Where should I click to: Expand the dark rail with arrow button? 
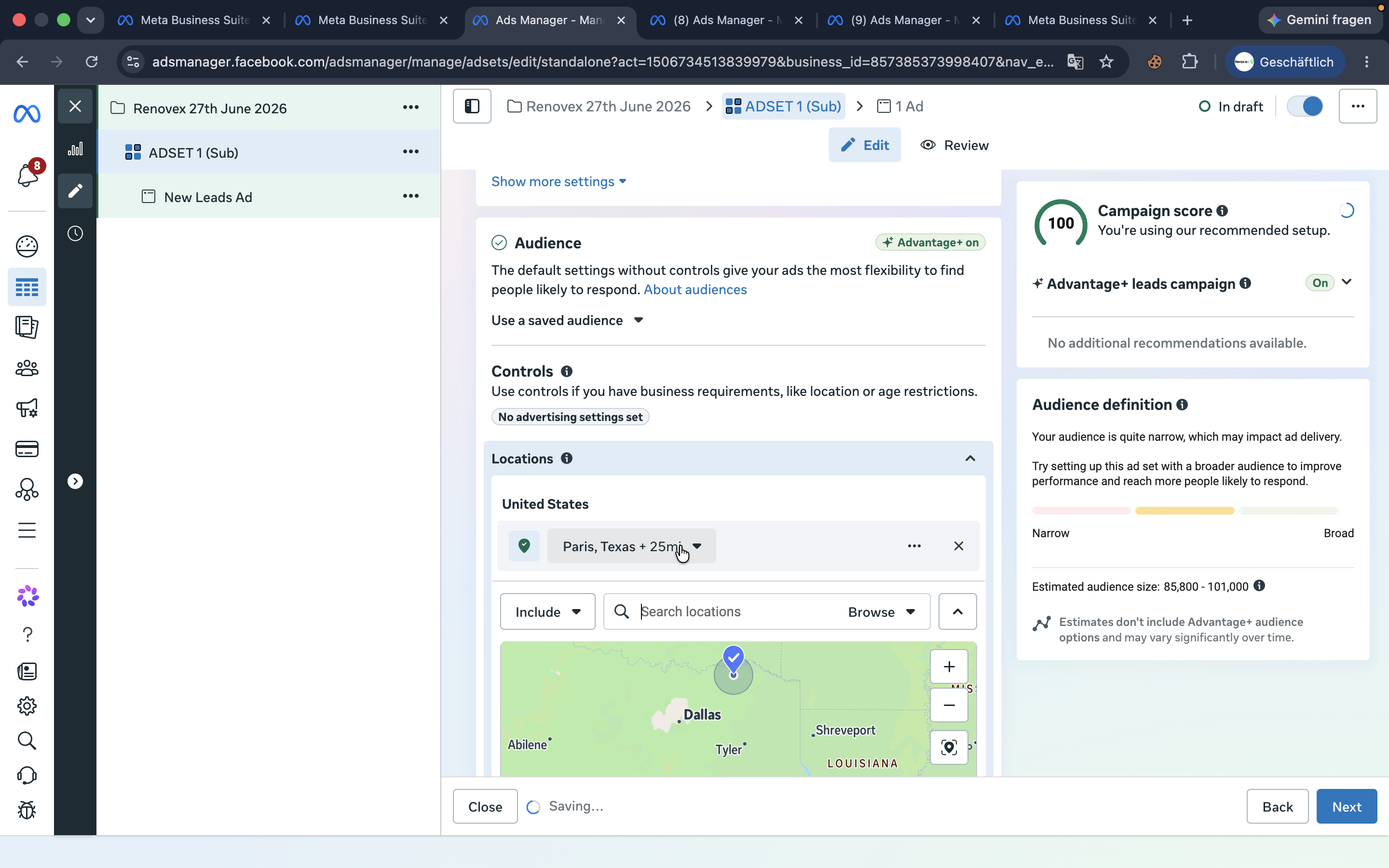tap(75, 481)
